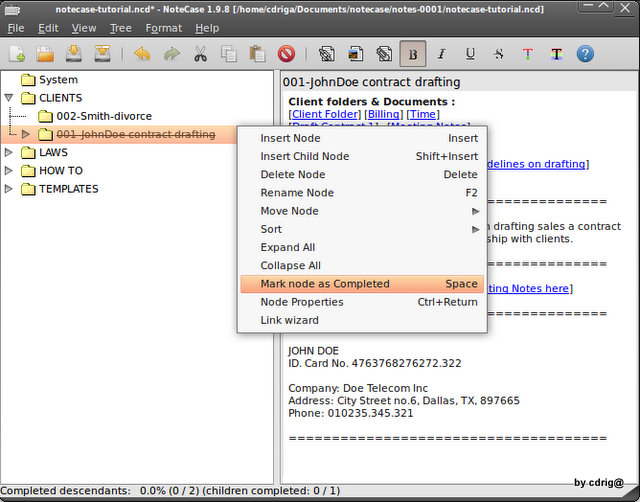Image resolution: width=640 pixels, height=502 pixels.
Task: Click the note title 001-JohnDoe contract drafting
Action: (371, 82)
